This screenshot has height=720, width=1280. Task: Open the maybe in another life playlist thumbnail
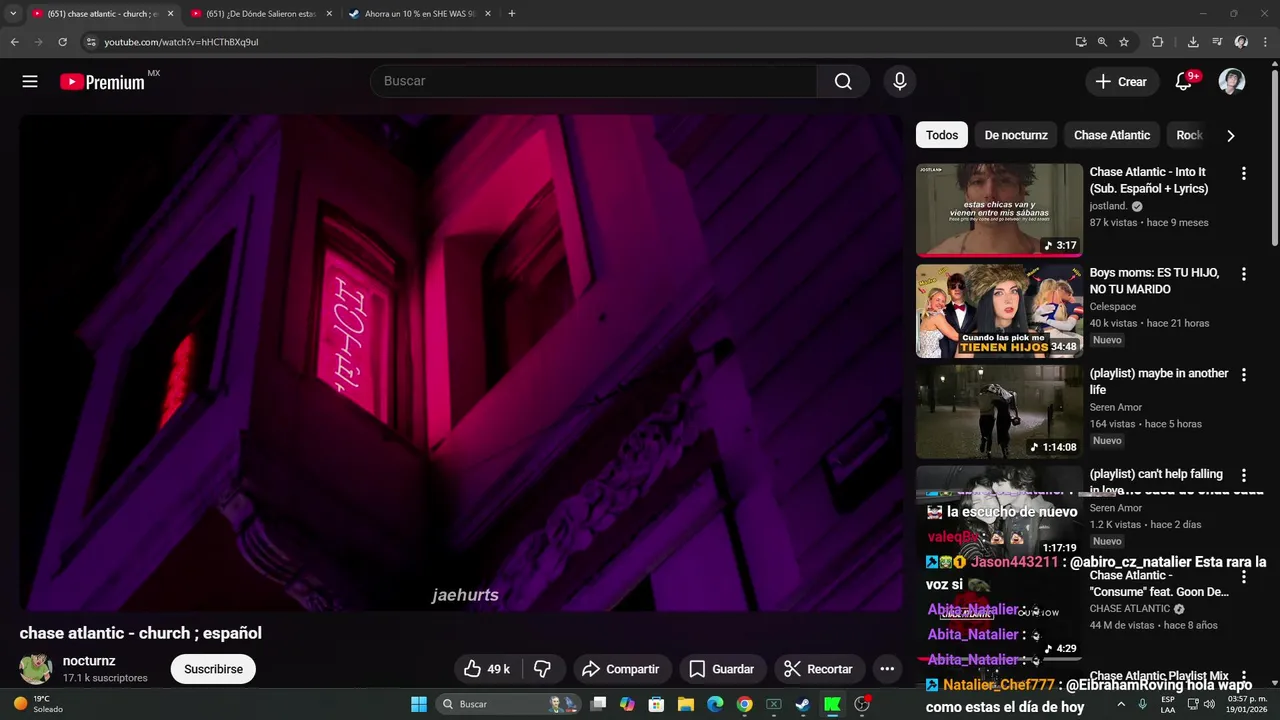(999, 412)
